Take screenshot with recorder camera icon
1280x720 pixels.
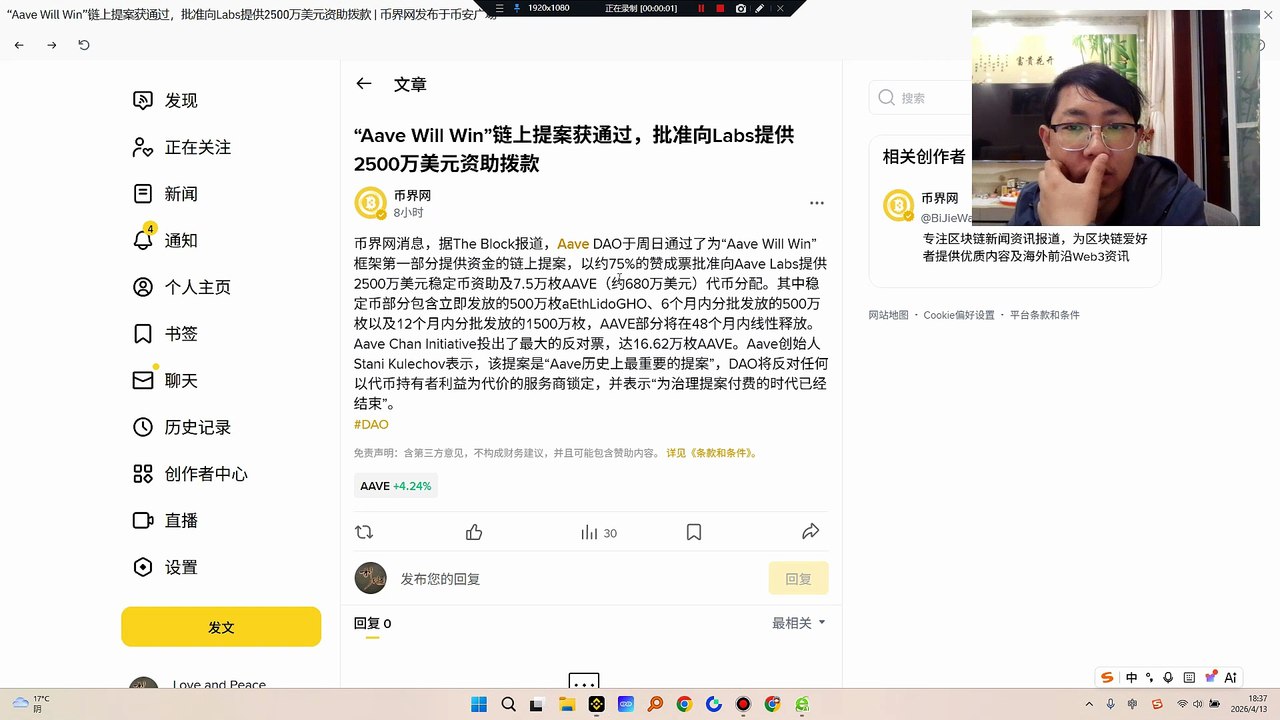coord(740,8)
